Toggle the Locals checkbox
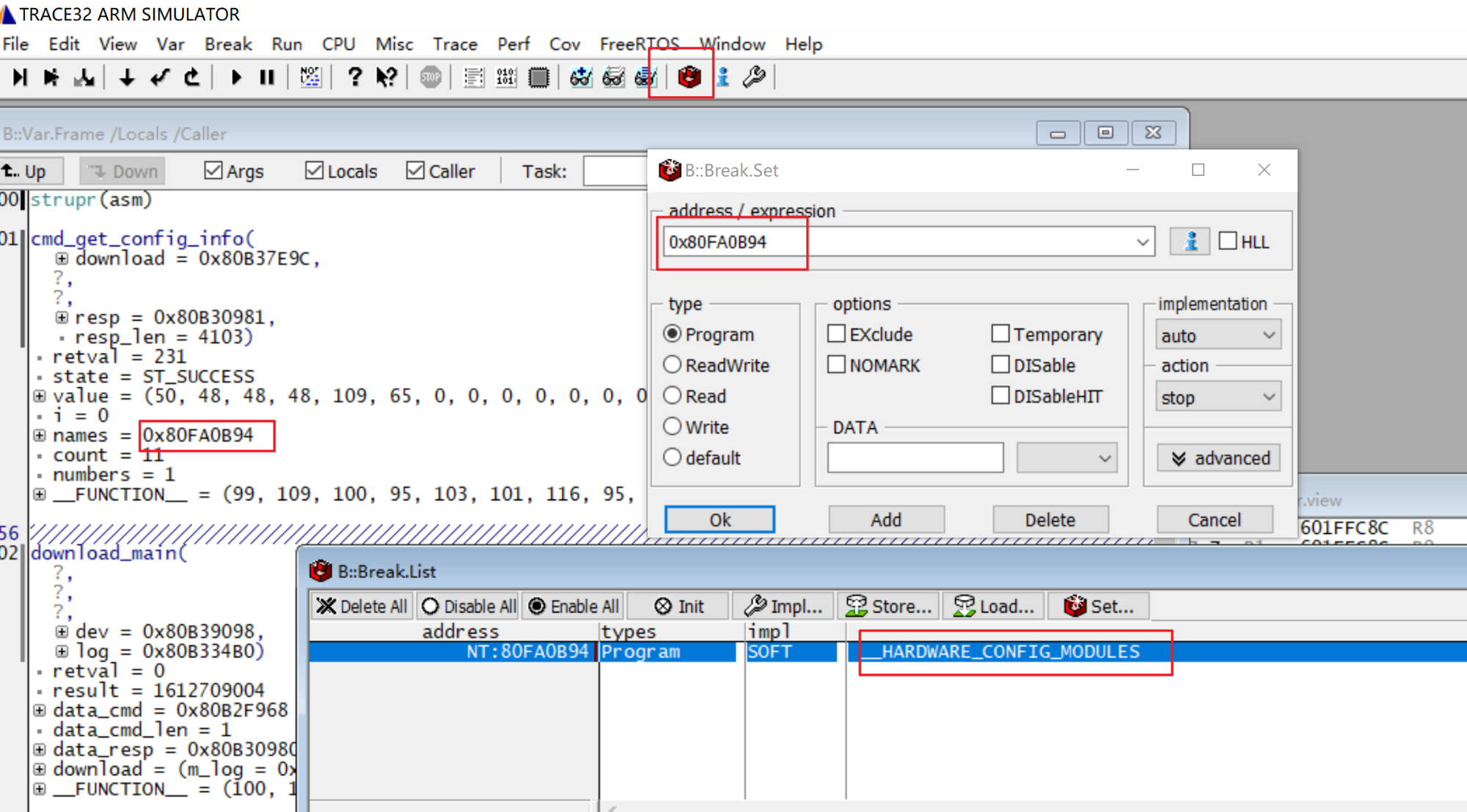This screenshot has width=1467, height=812. click(x=314, y=171)
